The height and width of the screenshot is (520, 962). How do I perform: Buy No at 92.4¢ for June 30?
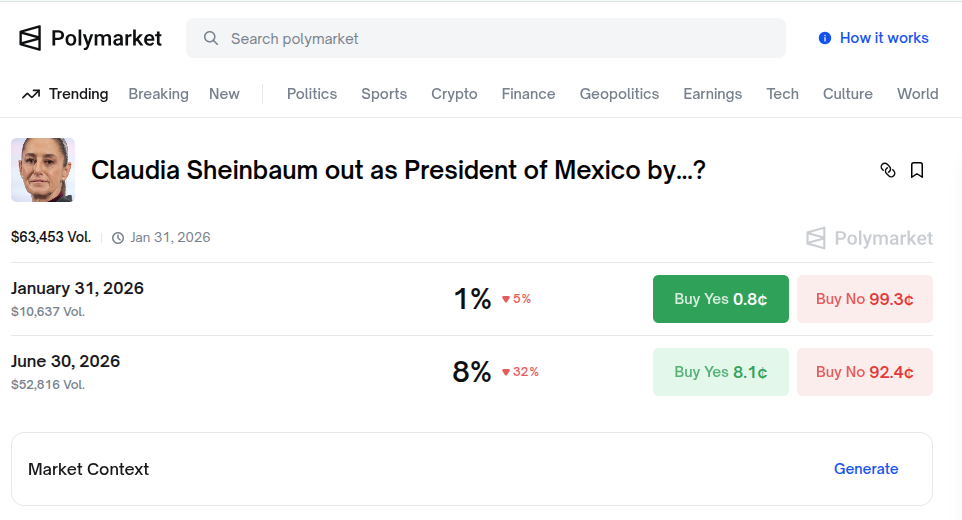tap(864, 372)
